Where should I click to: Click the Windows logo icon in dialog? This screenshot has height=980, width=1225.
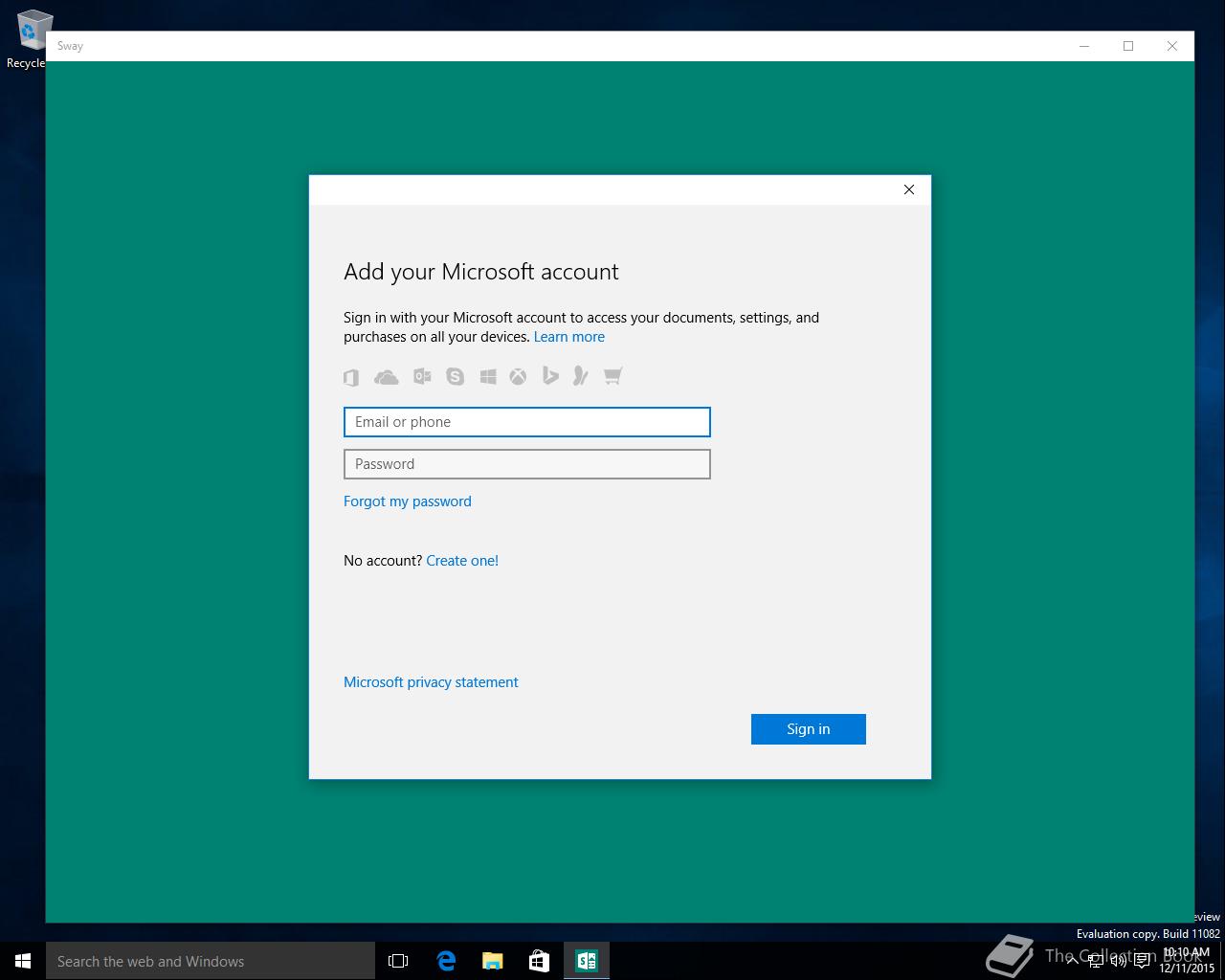(x=488, y=377)
